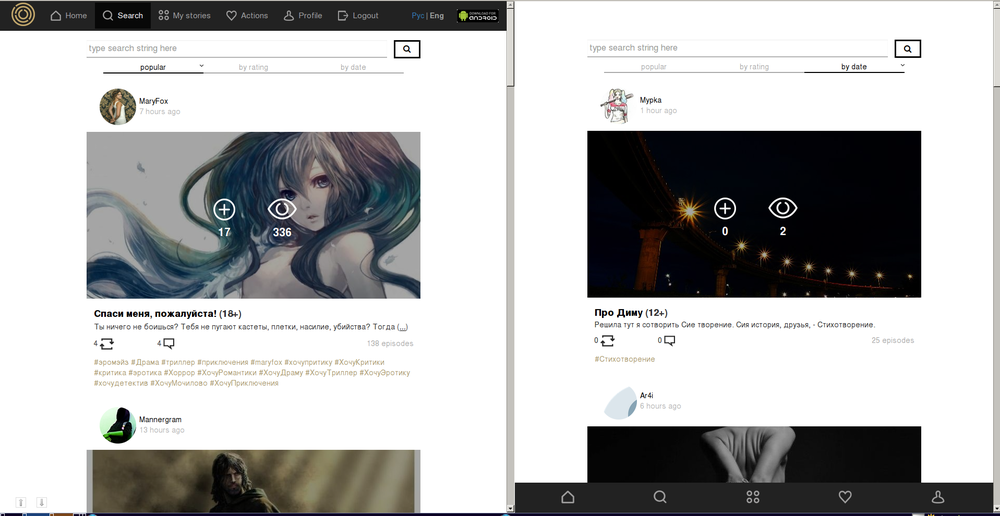
Task: Click plus icon above 17 on MaryFox story
Action: click(x=224, y=209)
